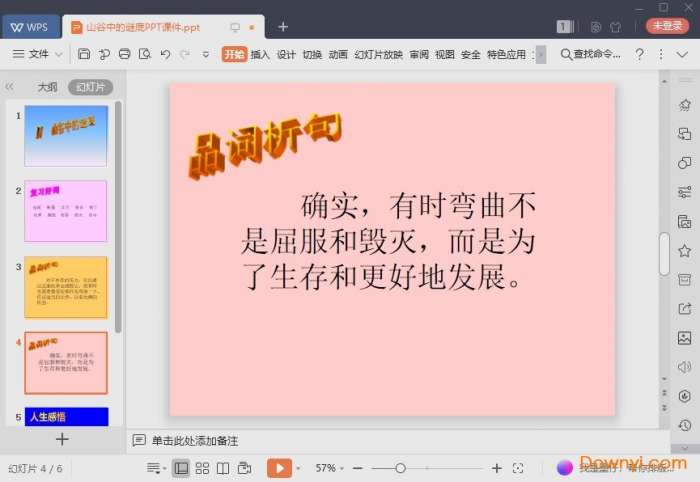Screen dimensions: 700x482
Task: Open the 动画 animation ribbon tab
Action: (x=338, y=54)
